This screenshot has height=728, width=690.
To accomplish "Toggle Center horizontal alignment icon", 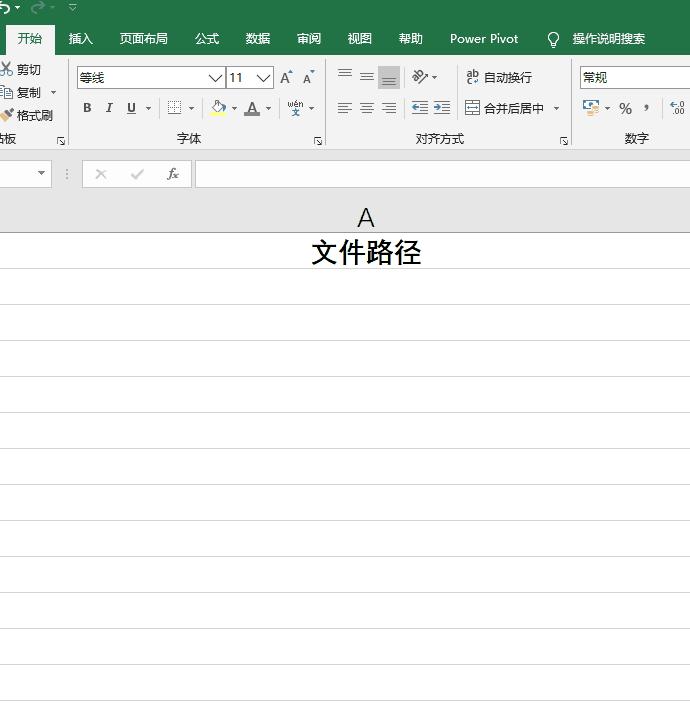I will [367, 108].
